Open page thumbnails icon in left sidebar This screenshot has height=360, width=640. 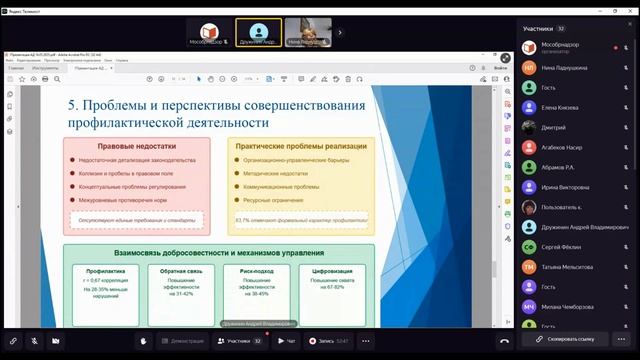(10, 94)
